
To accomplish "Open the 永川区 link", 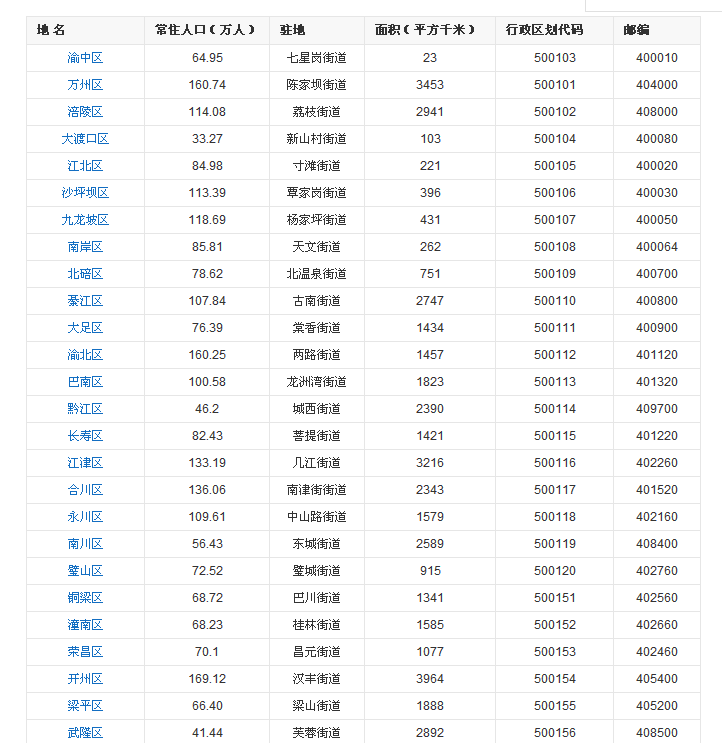I will tap(85, 517).
